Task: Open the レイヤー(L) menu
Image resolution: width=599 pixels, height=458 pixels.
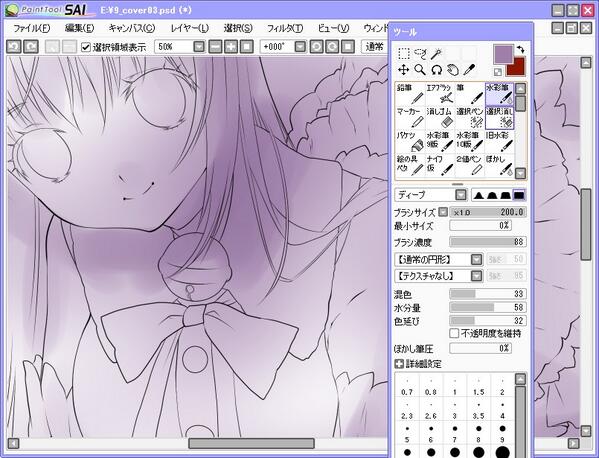Action: pyautogui.click(x=189, y=28)
